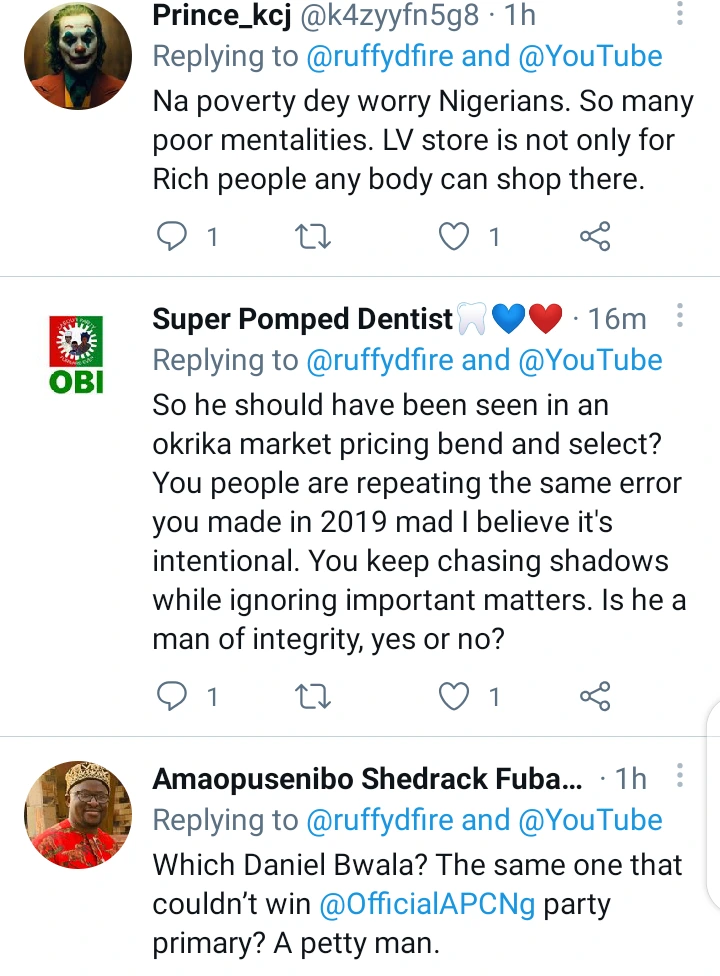This screenshot has height=976, width=720.
Task: Open the Amaopusenibo Shedrack Fuba display name
Action: tap(366, 779)
